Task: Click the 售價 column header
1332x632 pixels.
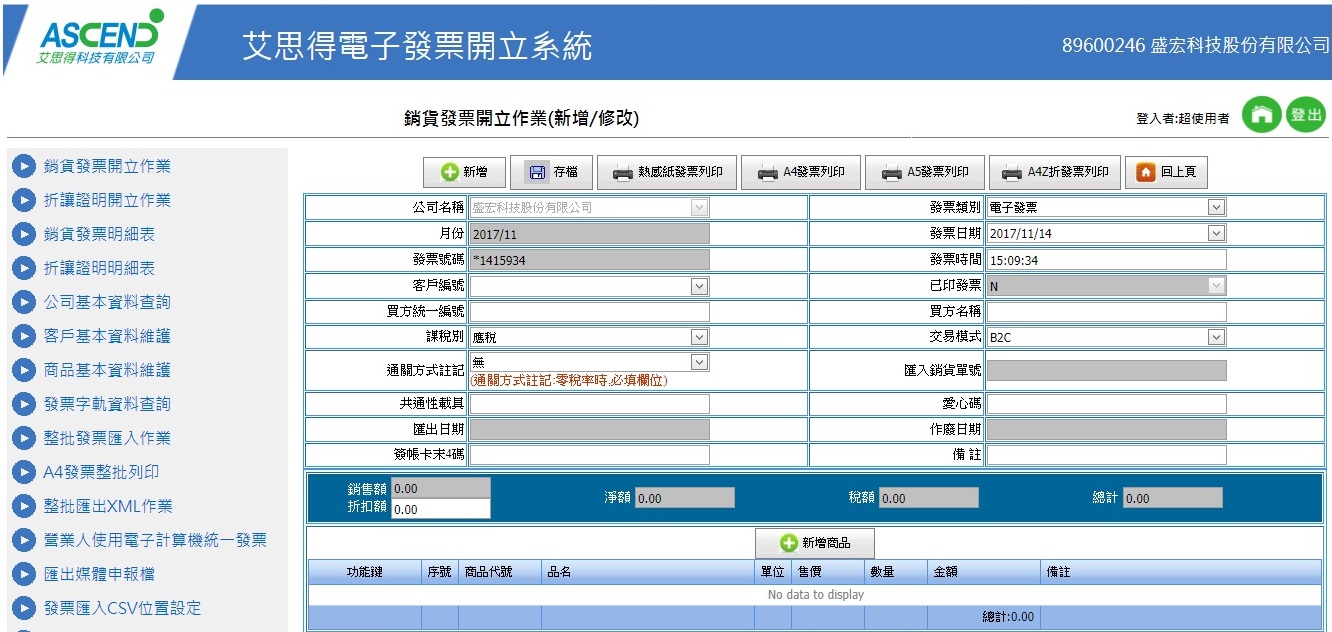Action: 827,572
